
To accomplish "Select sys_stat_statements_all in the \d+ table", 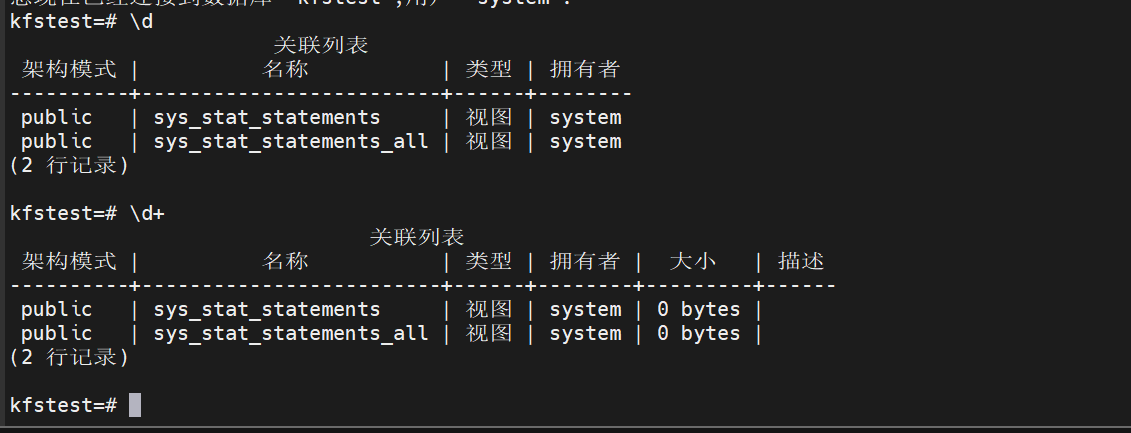I will tap(291, 333).
